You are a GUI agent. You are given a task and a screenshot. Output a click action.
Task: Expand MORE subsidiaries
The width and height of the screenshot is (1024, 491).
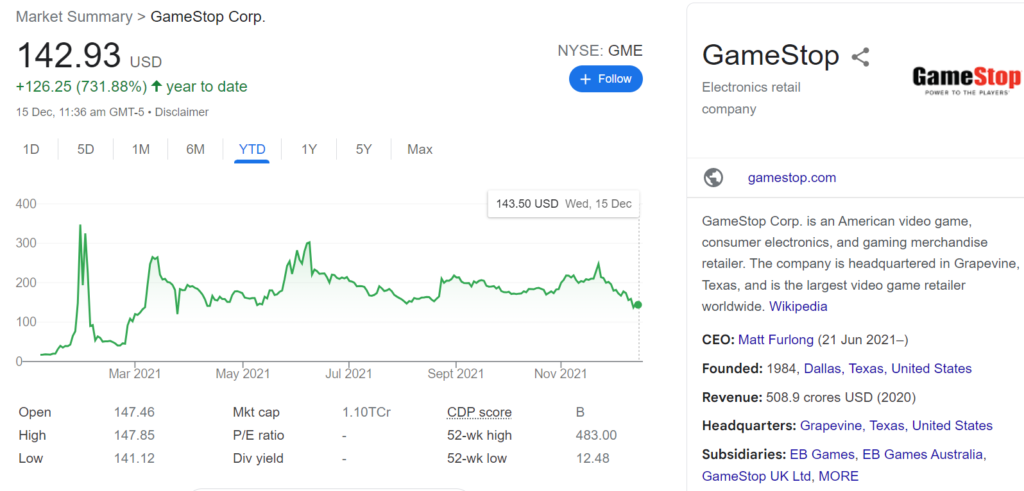pos(839,476)
